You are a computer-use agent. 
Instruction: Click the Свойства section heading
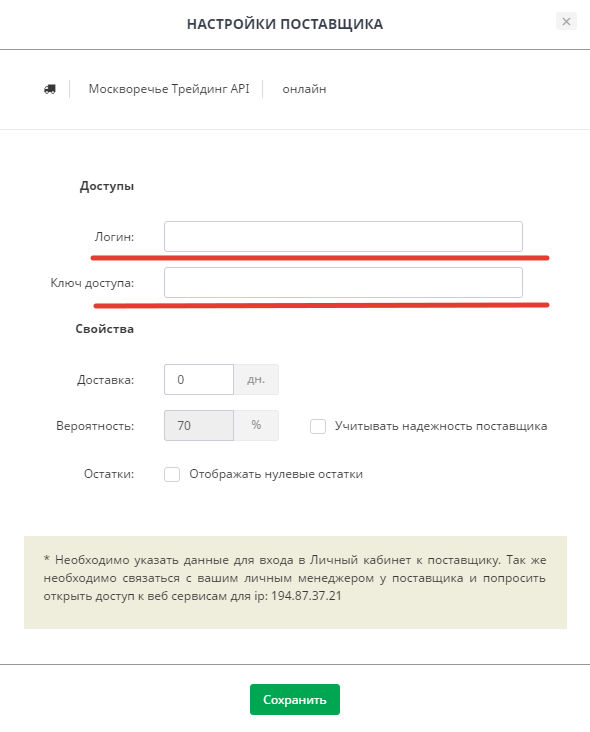tap(105, 329)
